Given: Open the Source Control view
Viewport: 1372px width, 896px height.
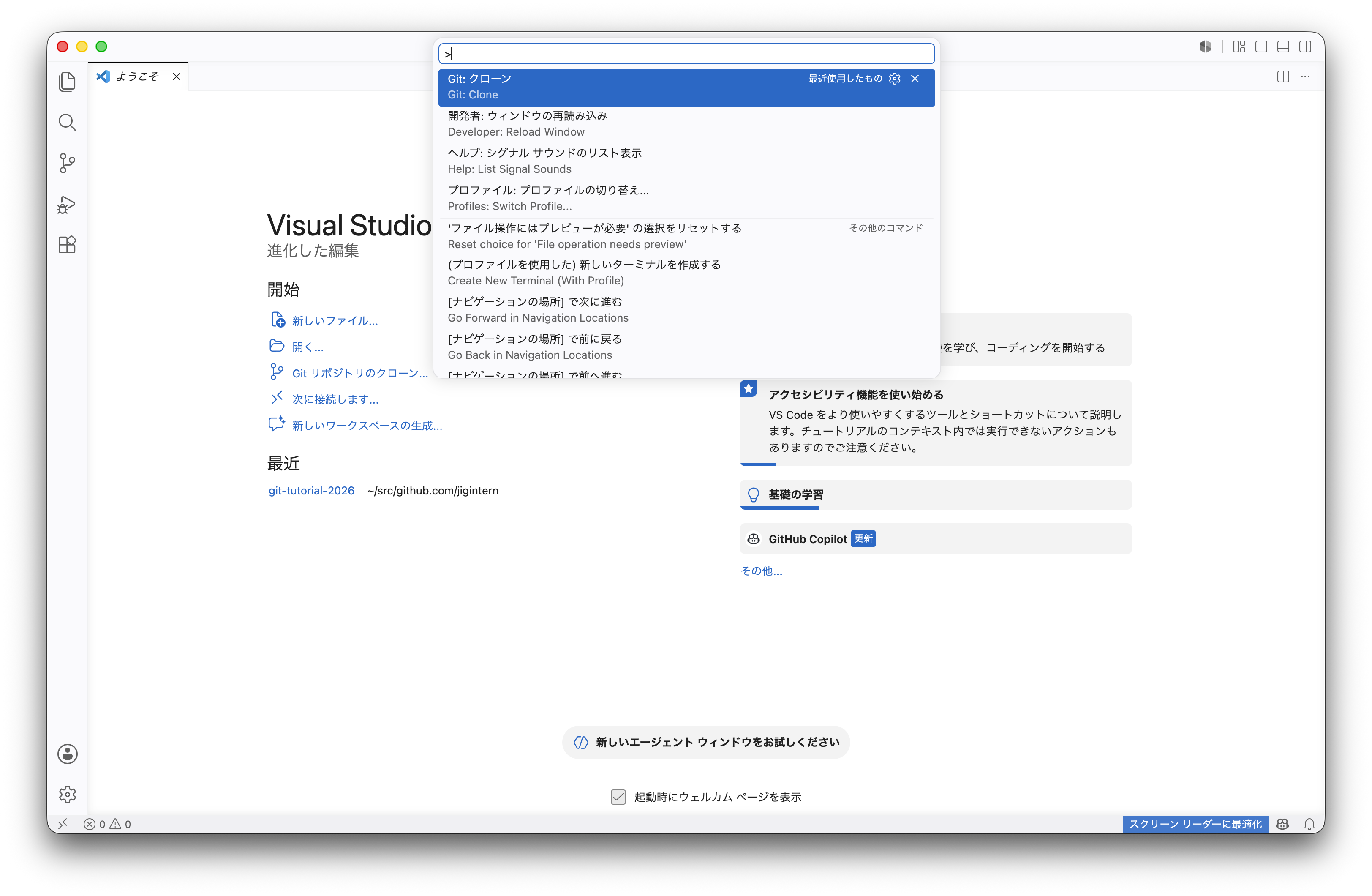Looking at the screenshot, I should pos(68,163).
